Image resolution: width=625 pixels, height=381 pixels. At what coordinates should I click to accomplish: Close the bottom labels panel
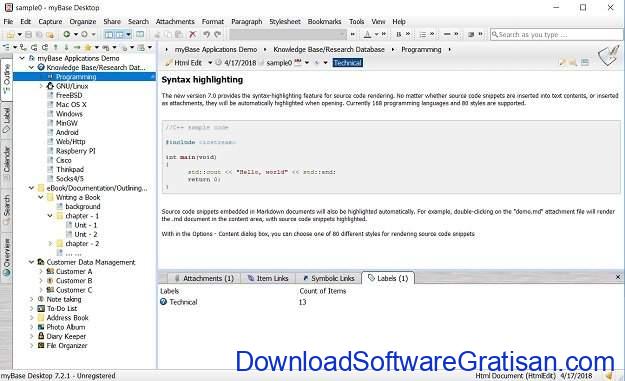pos(618,277)
